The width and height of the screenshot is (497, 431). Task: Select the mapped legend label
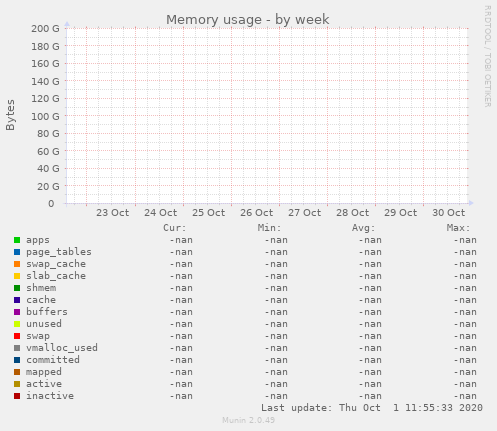[x=44, y=372]
